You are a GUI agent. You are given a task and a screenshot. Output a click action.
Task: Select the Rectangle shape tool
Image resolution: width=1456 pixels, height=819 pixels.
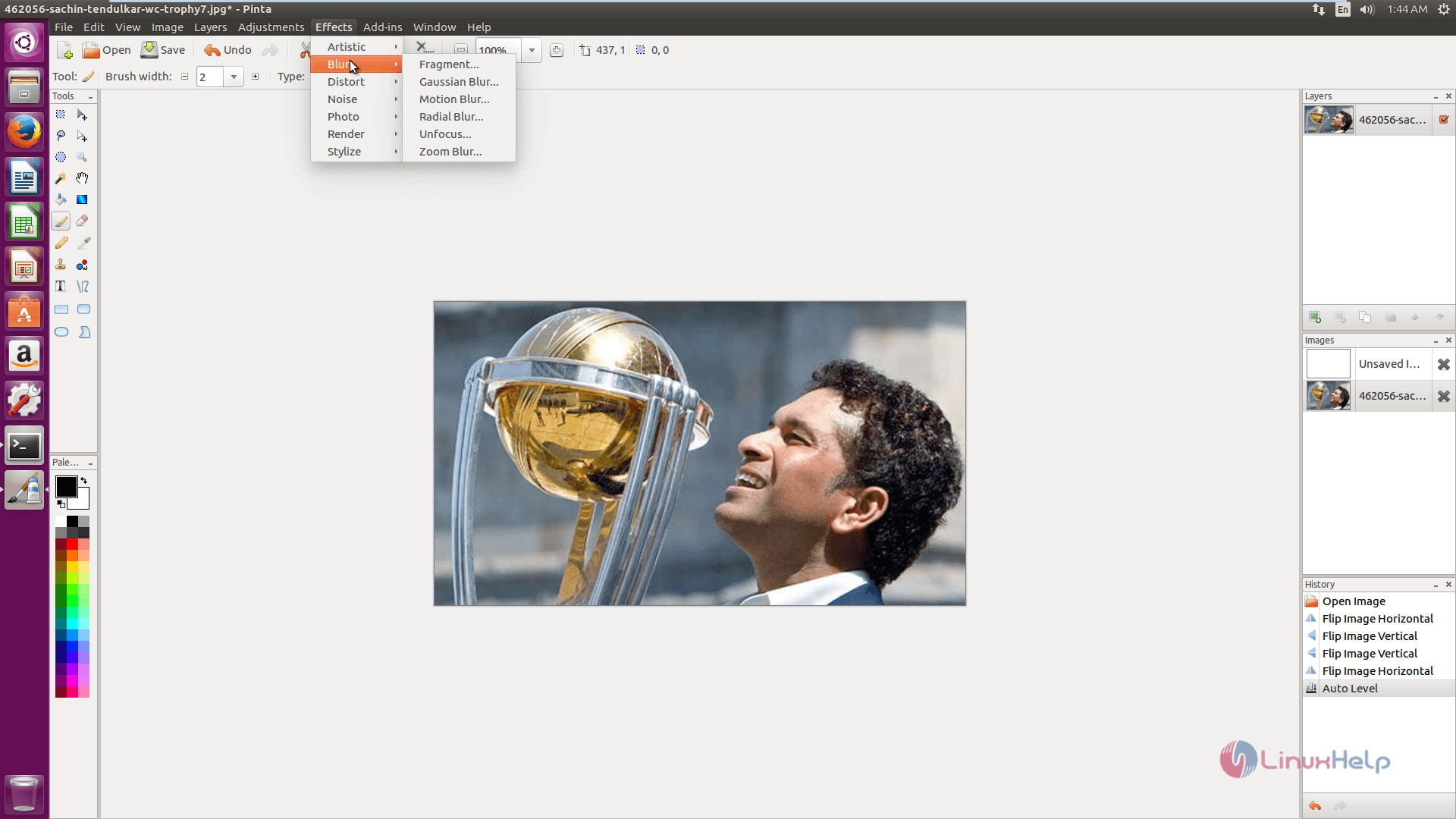coord(61,309)
